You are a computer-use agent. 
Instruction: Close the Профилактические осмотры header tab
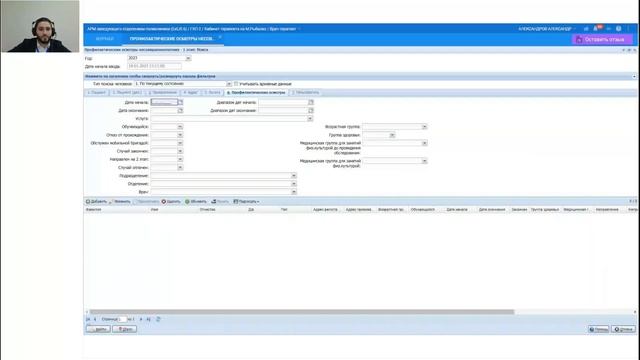click(x=220, y=38)
